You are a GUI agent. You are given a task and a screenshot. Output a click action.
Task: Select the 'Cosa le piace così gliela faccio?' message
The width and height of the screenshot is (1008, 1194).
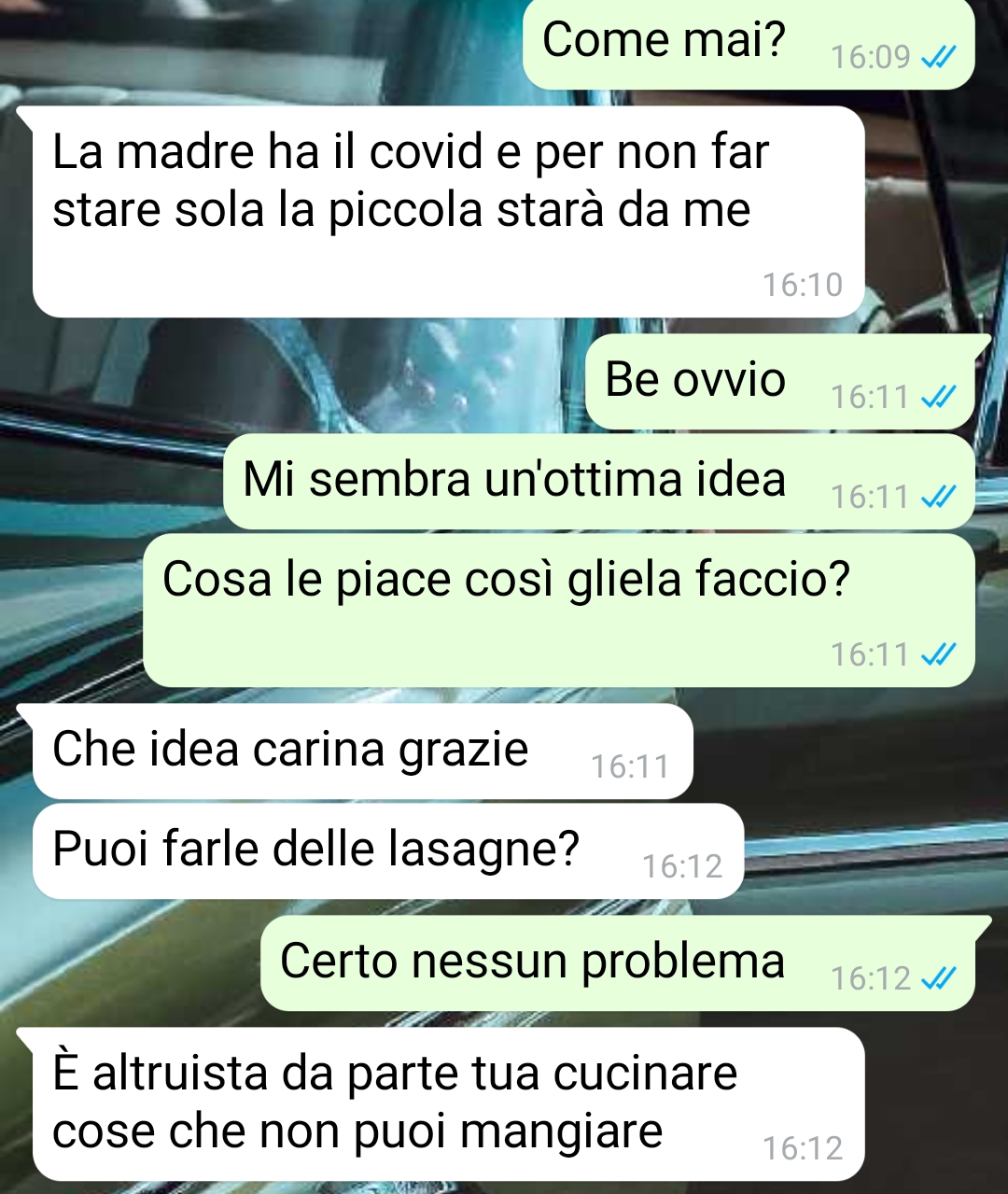point(559,611)
